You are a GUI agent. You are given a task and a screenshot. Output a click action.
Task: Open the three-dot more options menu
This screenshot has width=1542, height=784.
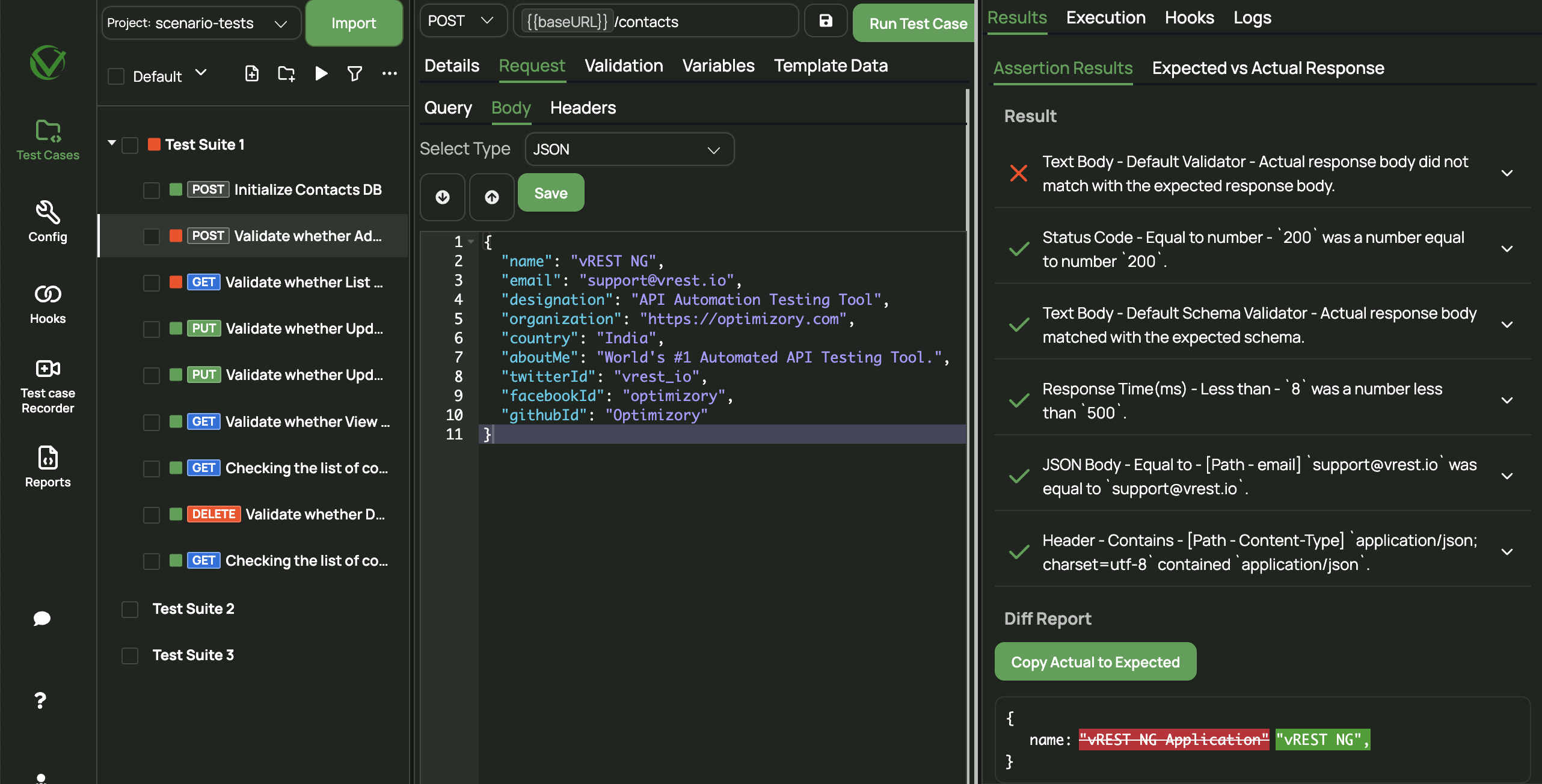click(390, 73)
